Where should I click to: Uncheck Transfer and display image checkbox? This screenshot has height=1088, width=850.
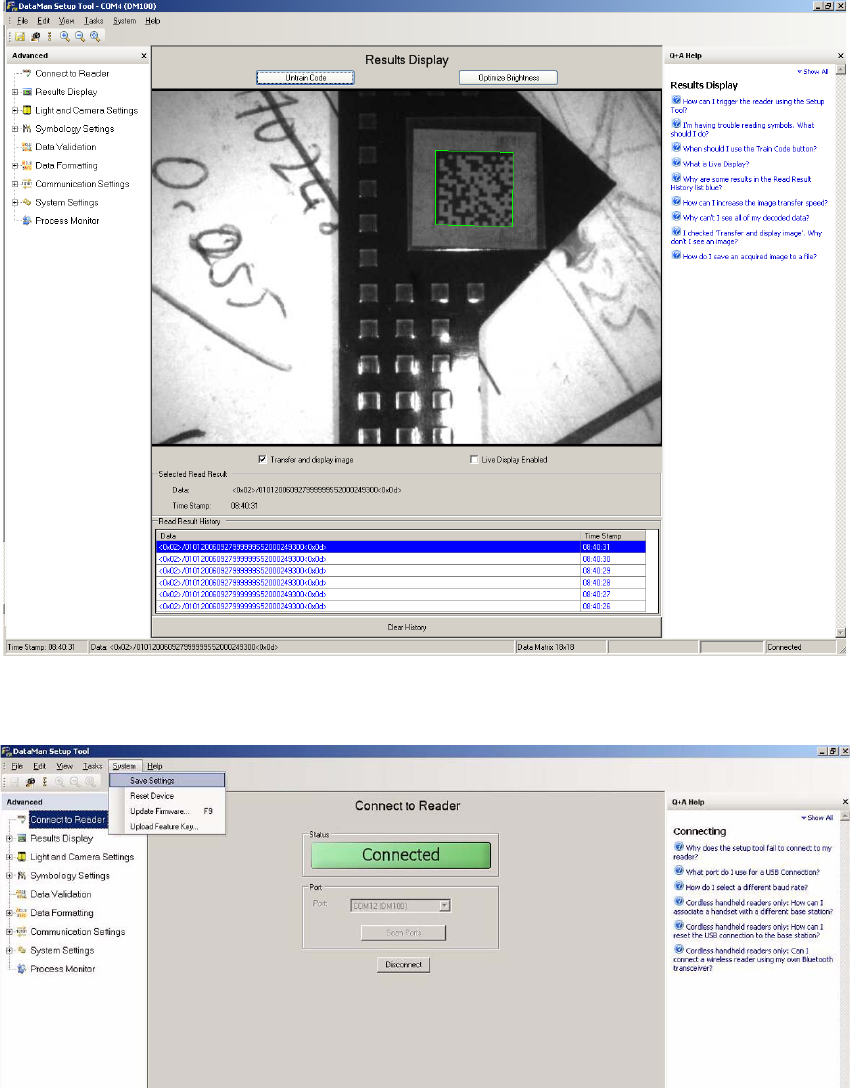[x=262, y=459]
